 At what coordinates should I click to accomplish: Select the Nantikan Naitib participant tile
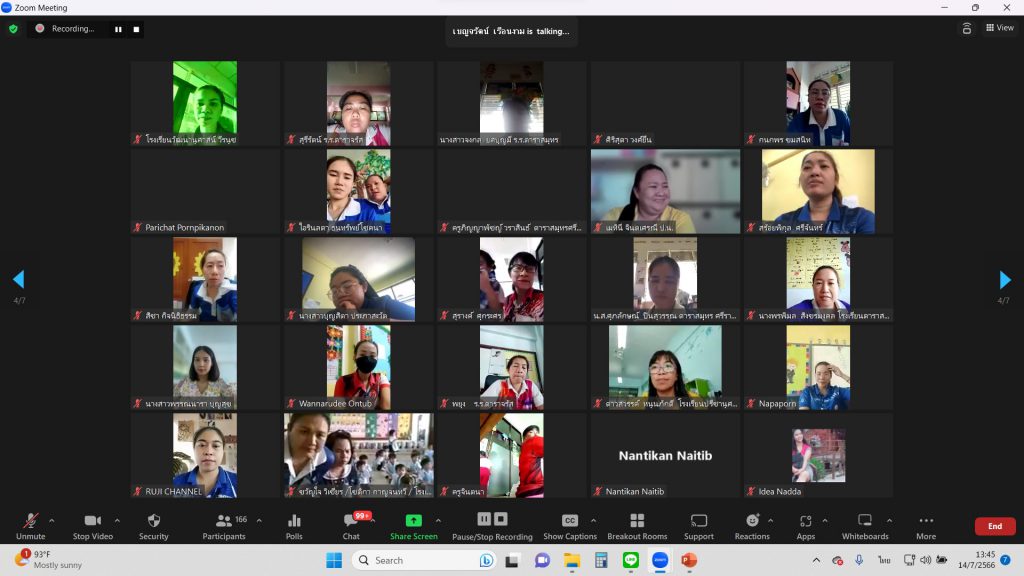(x=665, y=456)
